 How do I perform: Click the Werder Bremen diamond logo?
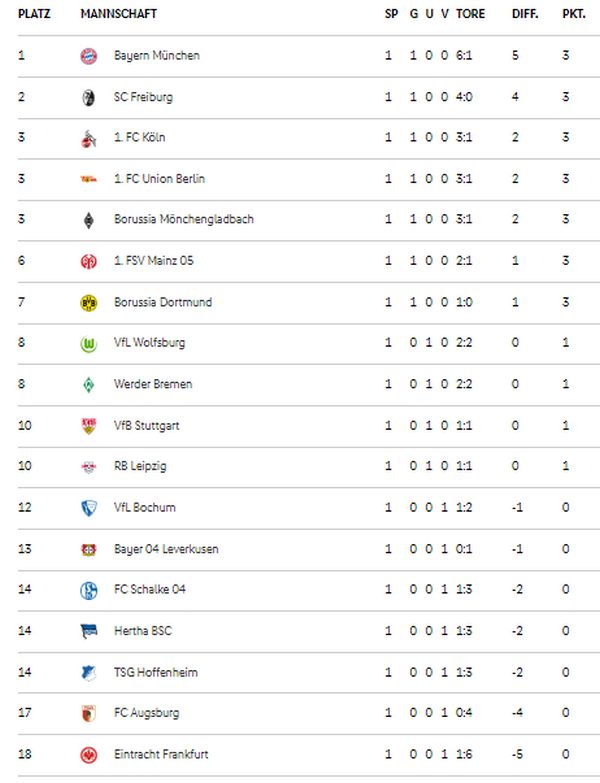(88, 385)
